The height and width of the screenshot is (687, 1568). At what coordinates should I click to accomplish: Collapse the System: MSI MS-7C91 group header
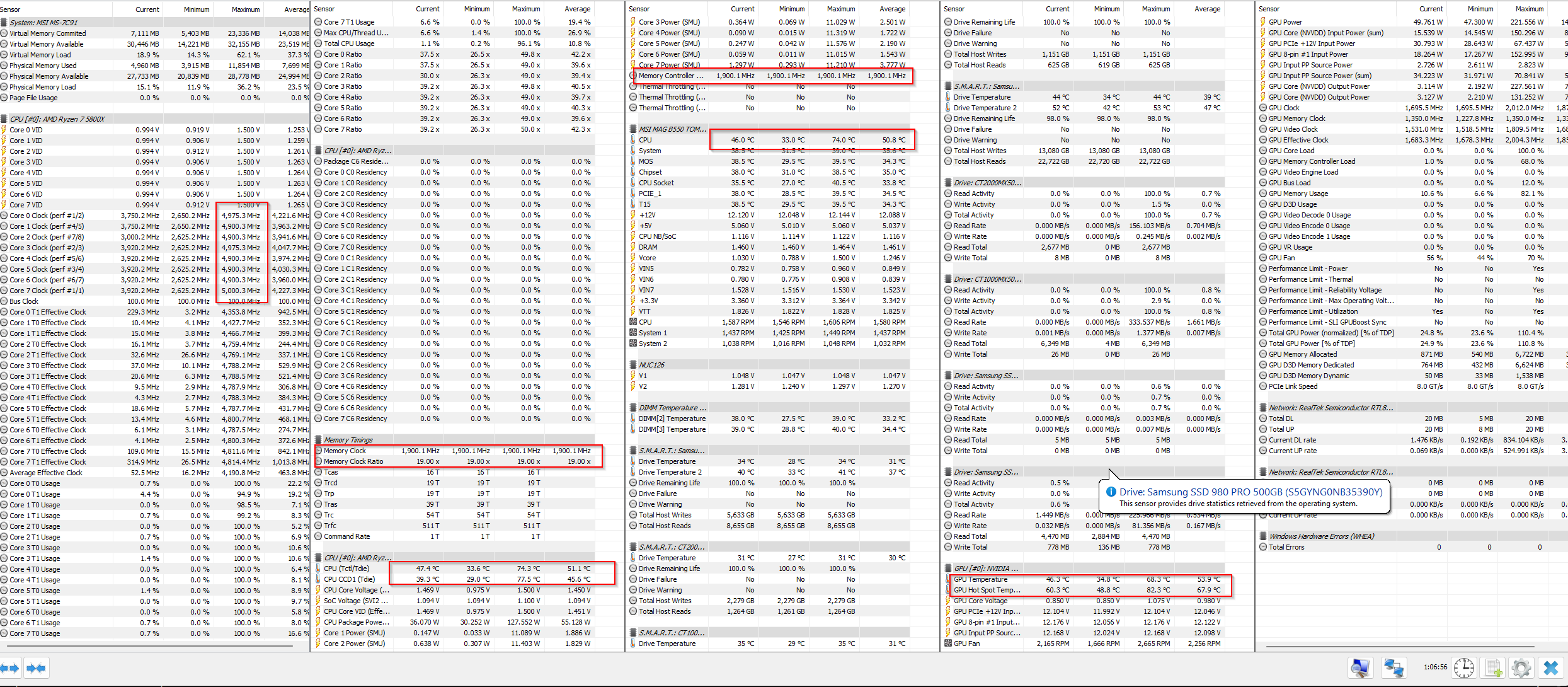[x=43, y=22]
